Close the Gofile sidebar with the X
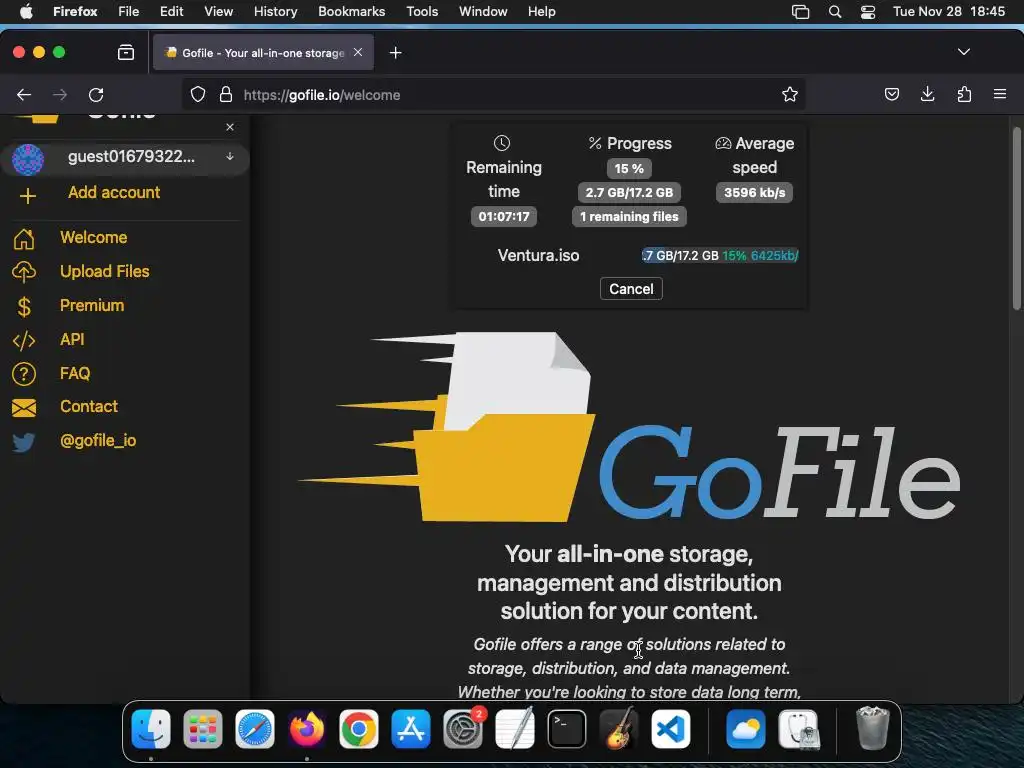This screenshot has width=1024, height=768. tap(230, 127)
